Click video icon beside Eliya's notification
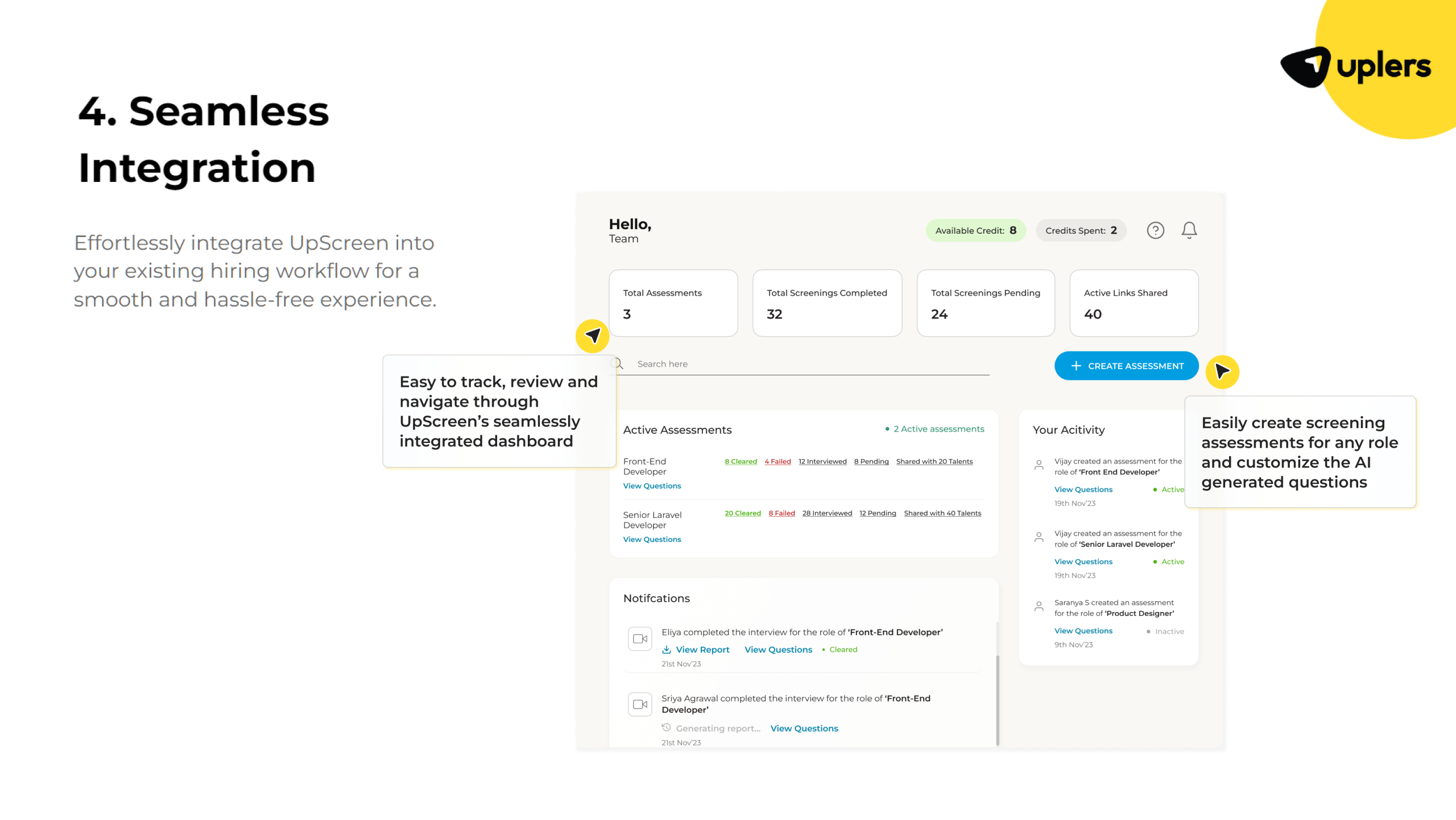 [x=640, y=638]
